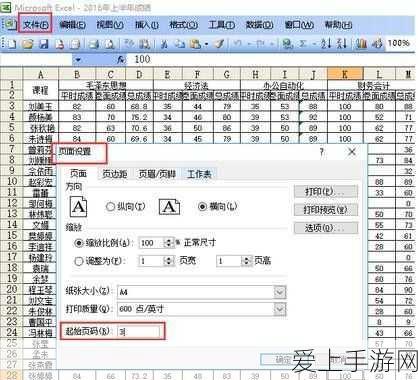Select the 横向 landscape radio button
418x380 pixels.
(202, 207)
